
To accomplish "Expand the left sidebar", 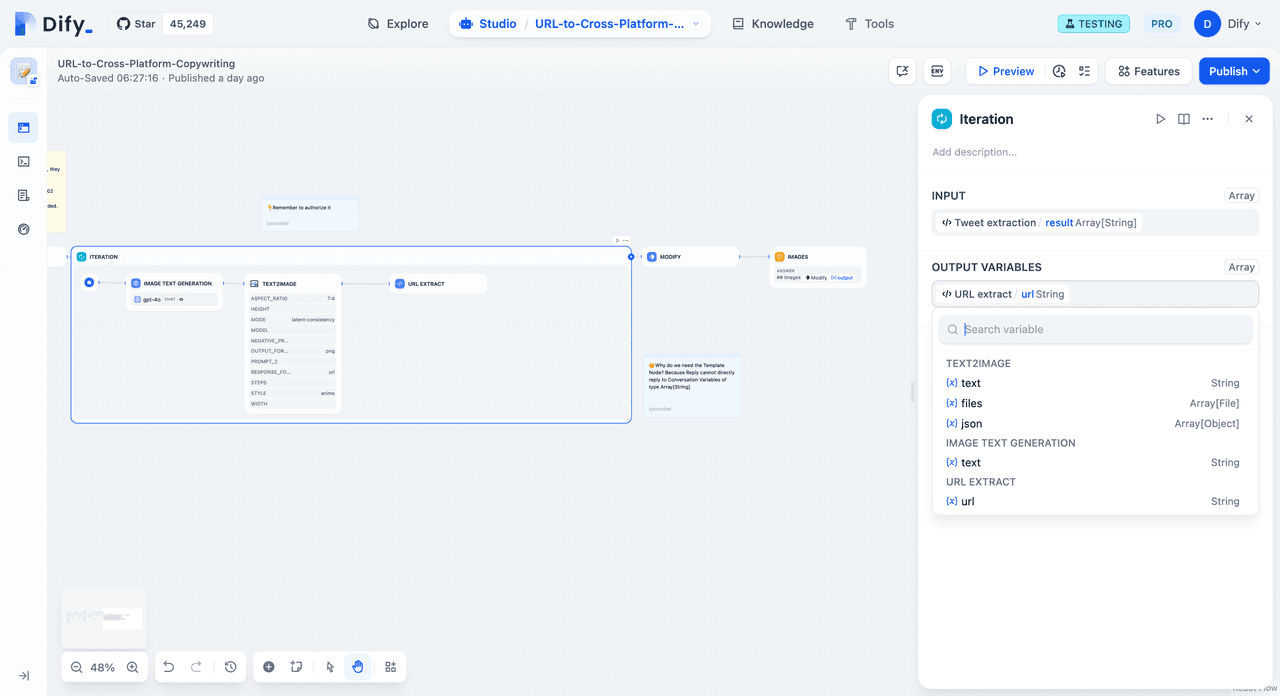I will click(x=24, y=676).
